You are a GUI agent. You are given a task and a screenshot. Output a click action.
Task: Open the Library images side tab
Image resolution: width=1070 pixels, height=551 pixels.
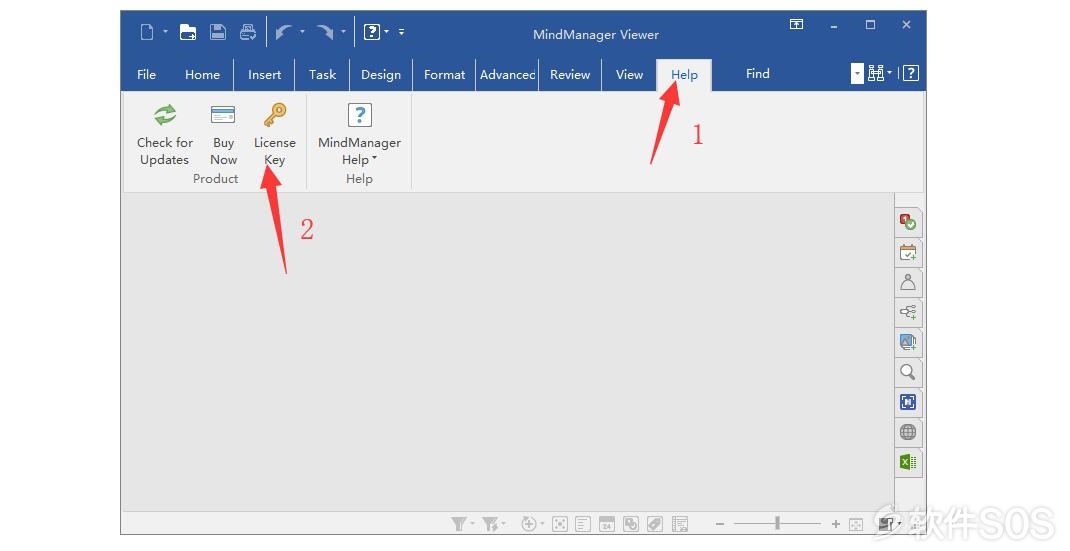pos(908,341)
